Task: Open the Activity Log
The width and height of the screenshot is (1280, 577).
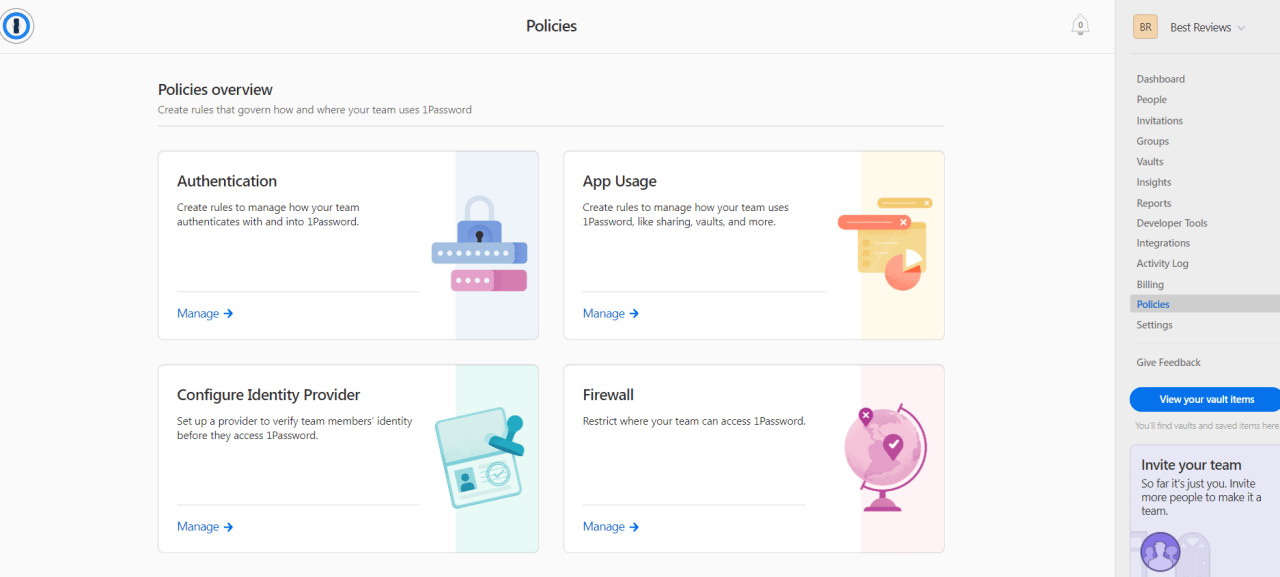Action: [1162, 263]
